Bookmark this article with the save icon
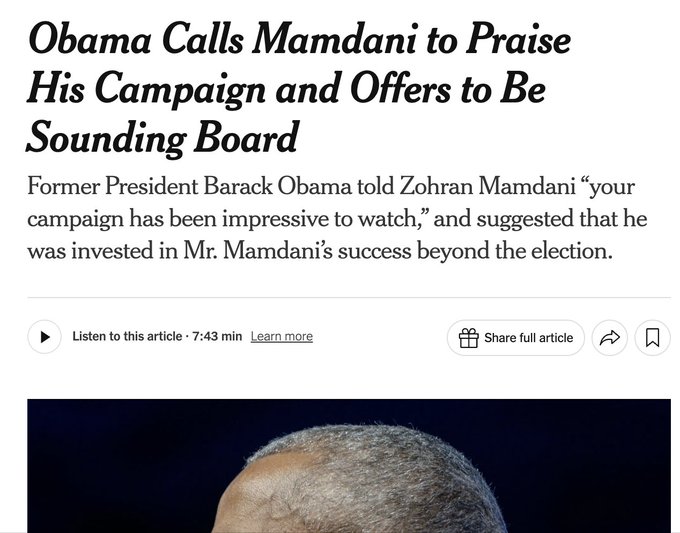 tap(652, 338)
